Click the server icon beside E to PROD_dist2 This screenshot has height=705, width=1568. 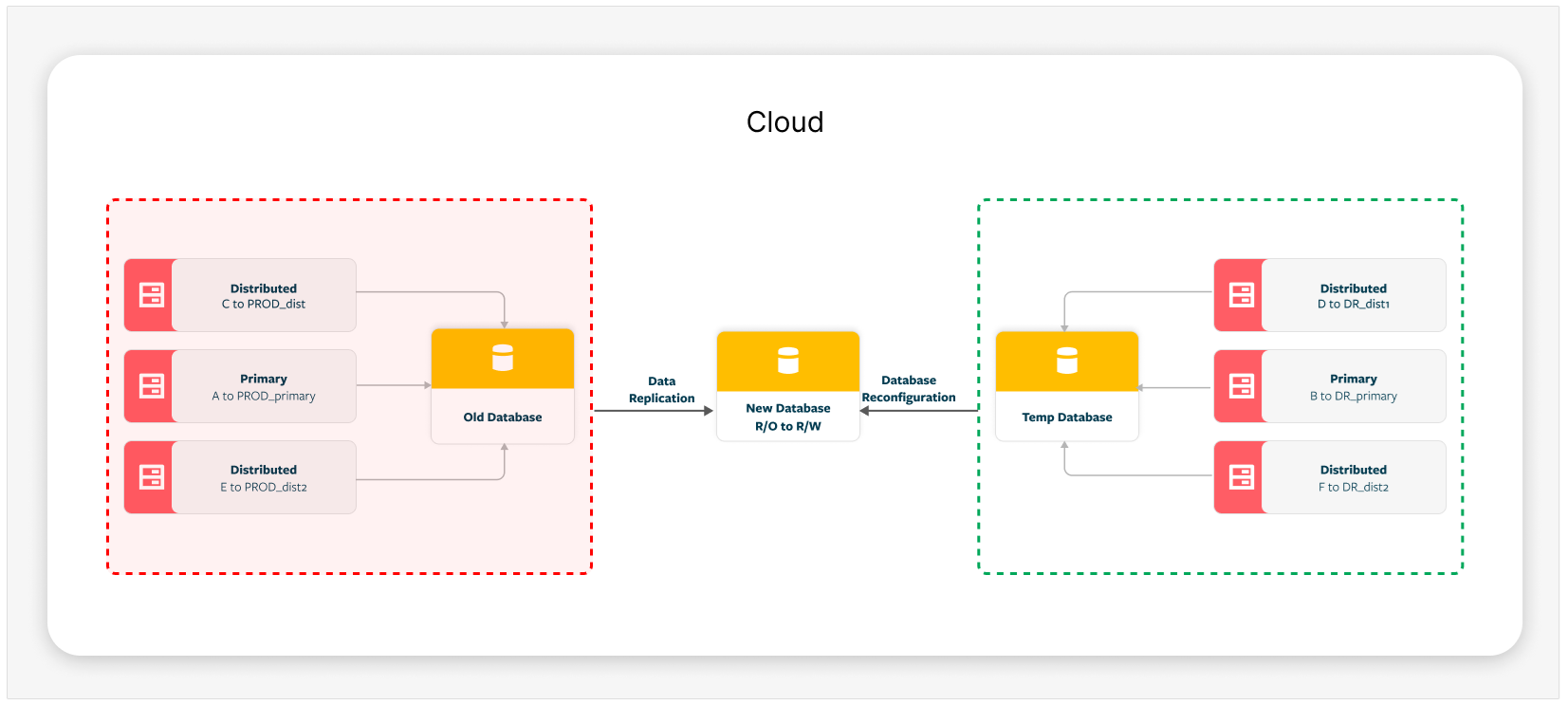point(152,477)
